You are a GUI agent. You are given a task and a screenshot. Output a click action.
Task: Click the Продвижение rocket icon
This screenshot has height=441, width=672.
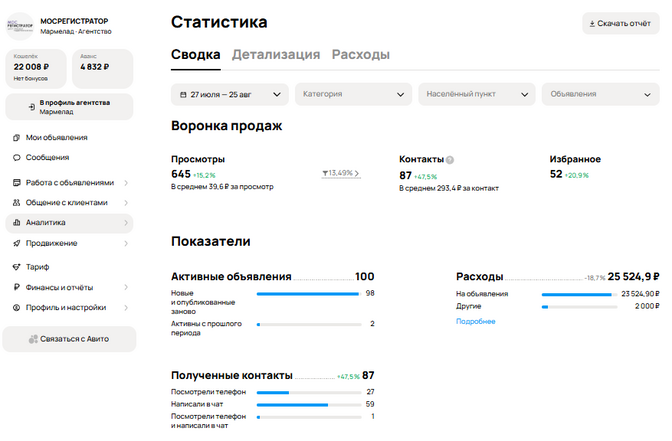point(16,243)
